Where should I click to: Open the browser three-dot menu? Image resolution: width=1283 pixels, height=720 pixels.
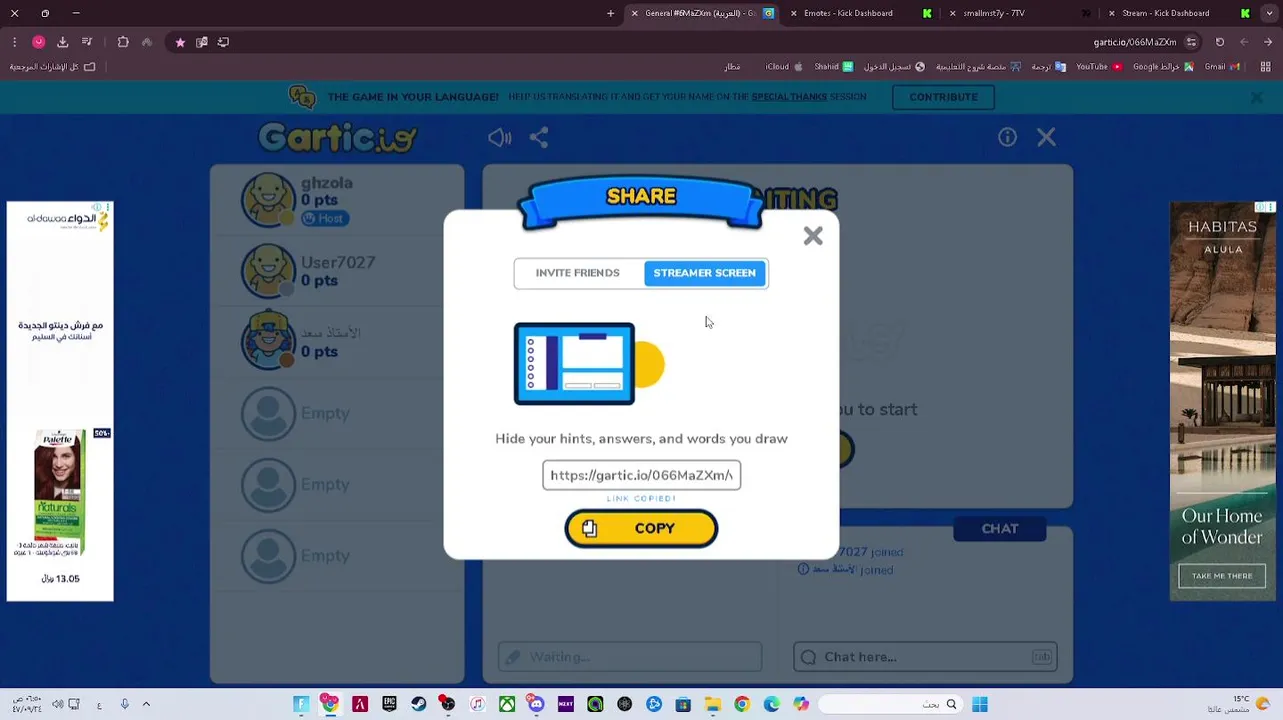coord(14,42)
